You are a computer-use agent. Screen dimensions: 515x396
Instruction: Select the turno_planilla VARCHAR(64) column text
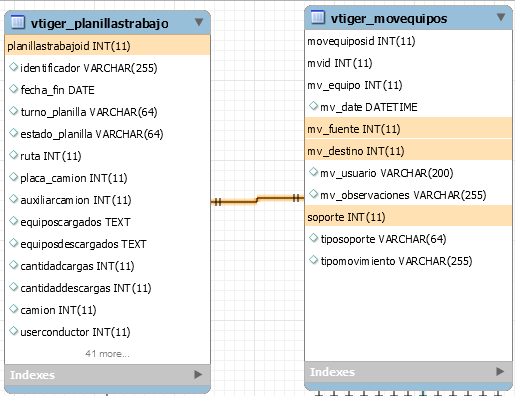tap(89, 112)
